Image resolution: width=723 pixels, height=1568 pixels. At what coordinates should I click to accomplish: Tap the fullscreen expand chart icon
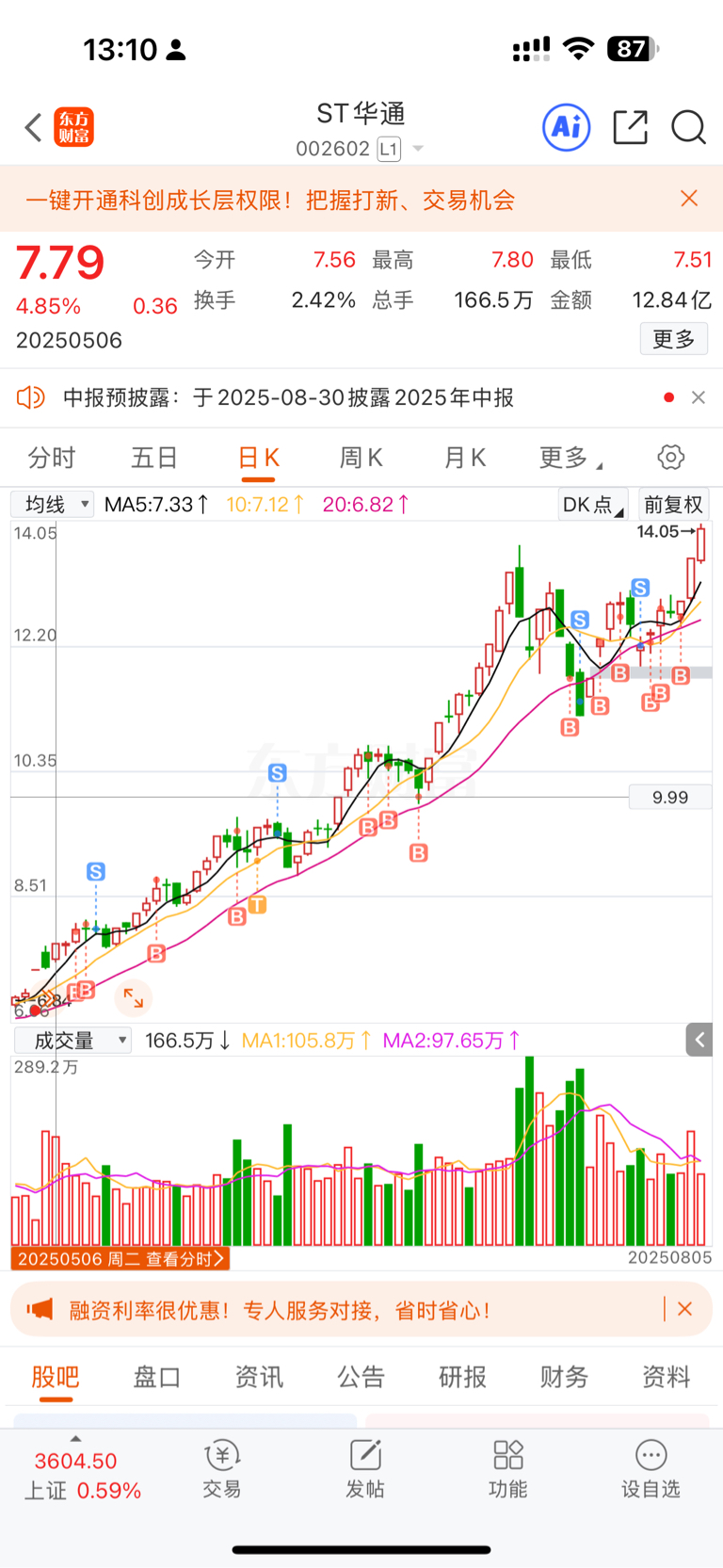coord(134,998)
